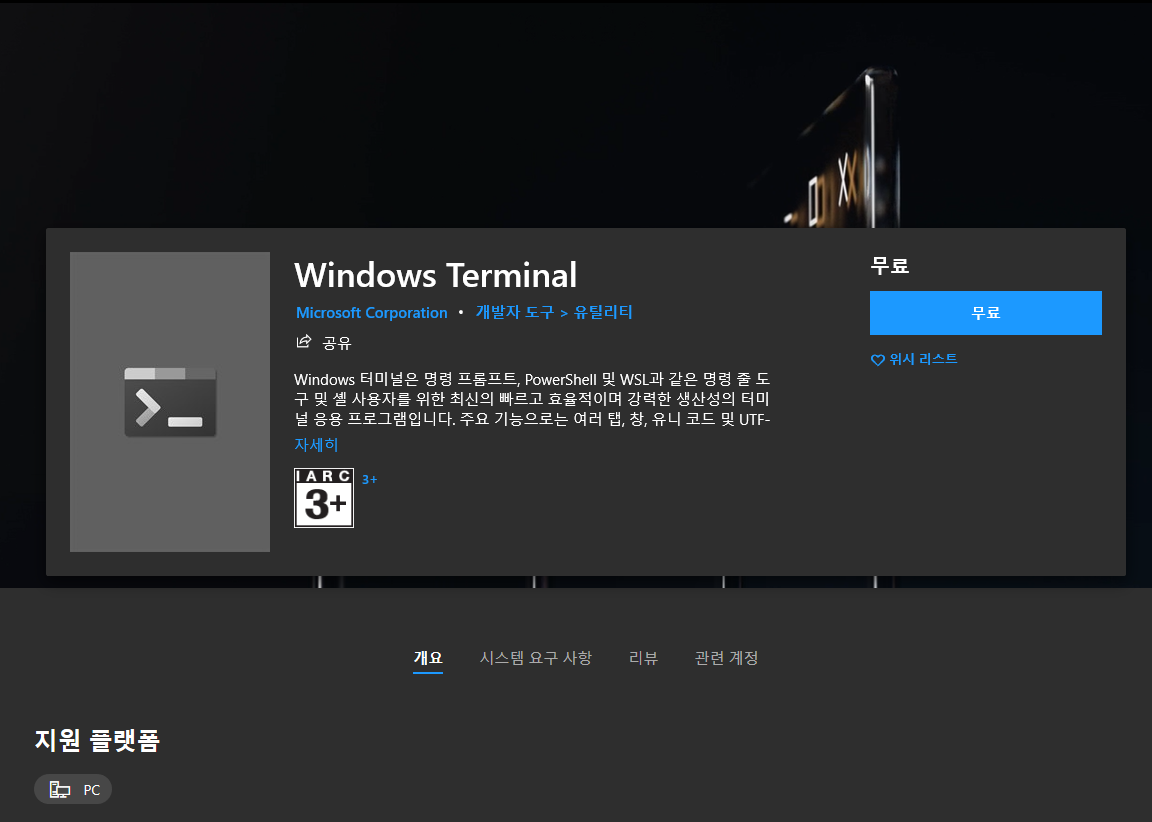Click the 지원 플랫폼 heading
This screenshot has height=822, width=1152.
coord(97,740)
